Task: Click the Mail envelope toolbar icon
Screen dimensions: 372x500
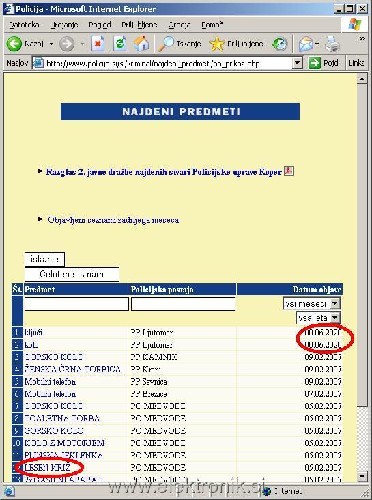Action: pyautogui.click(x=305, y=44)
